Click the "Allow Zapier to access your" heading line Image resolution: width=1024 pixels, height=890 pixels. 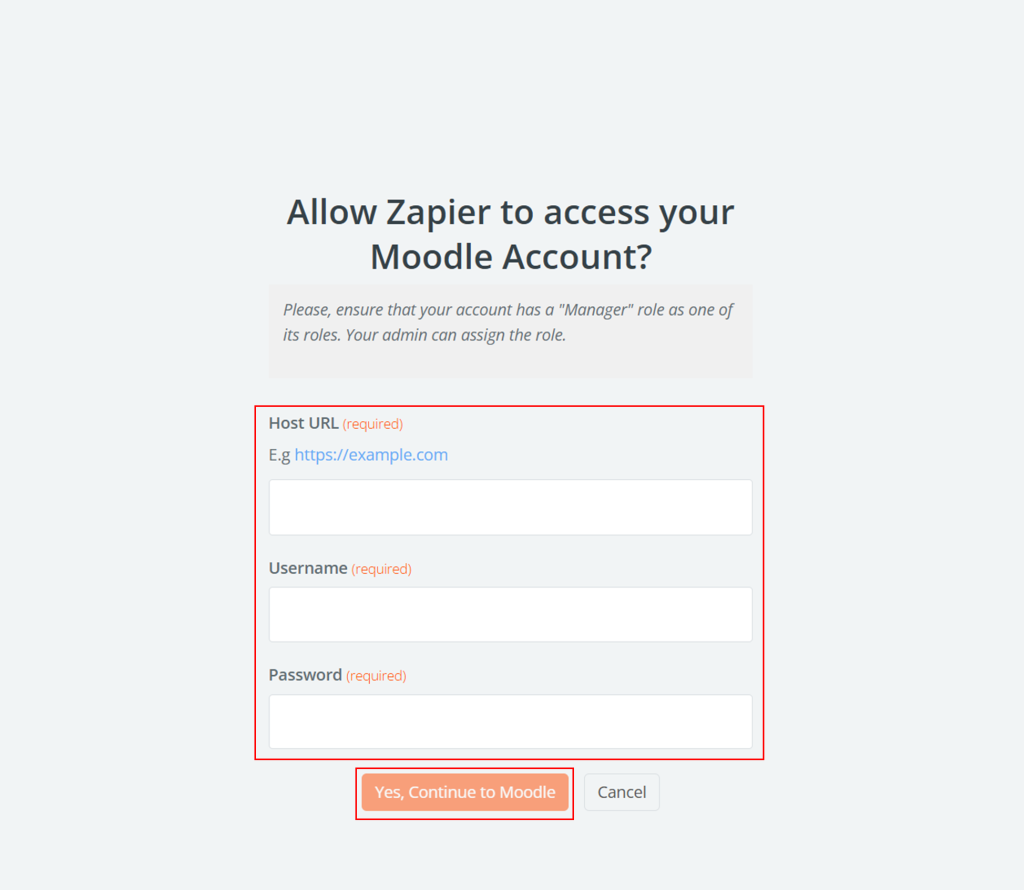510,212
